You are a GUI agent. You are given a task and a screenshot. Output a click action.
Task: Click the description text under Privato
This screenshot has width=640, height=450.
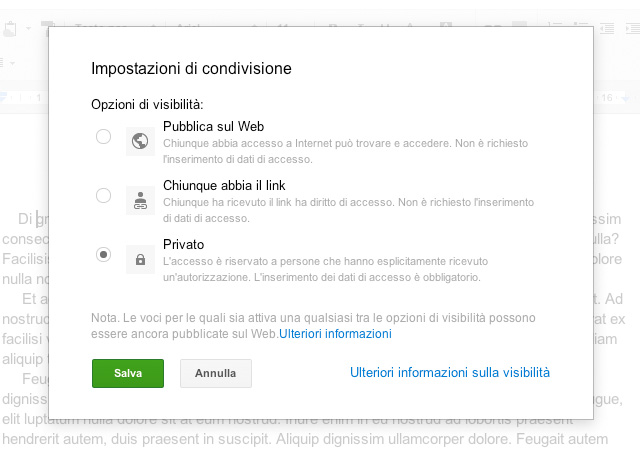tap(330, 269)
